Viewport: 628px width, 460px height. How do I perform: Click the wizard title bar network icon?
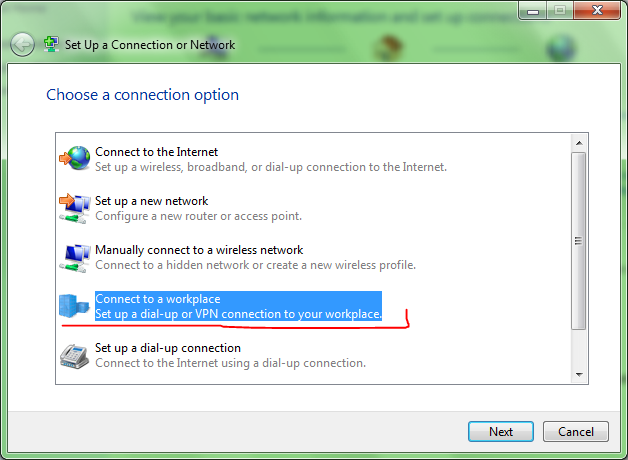51,44
